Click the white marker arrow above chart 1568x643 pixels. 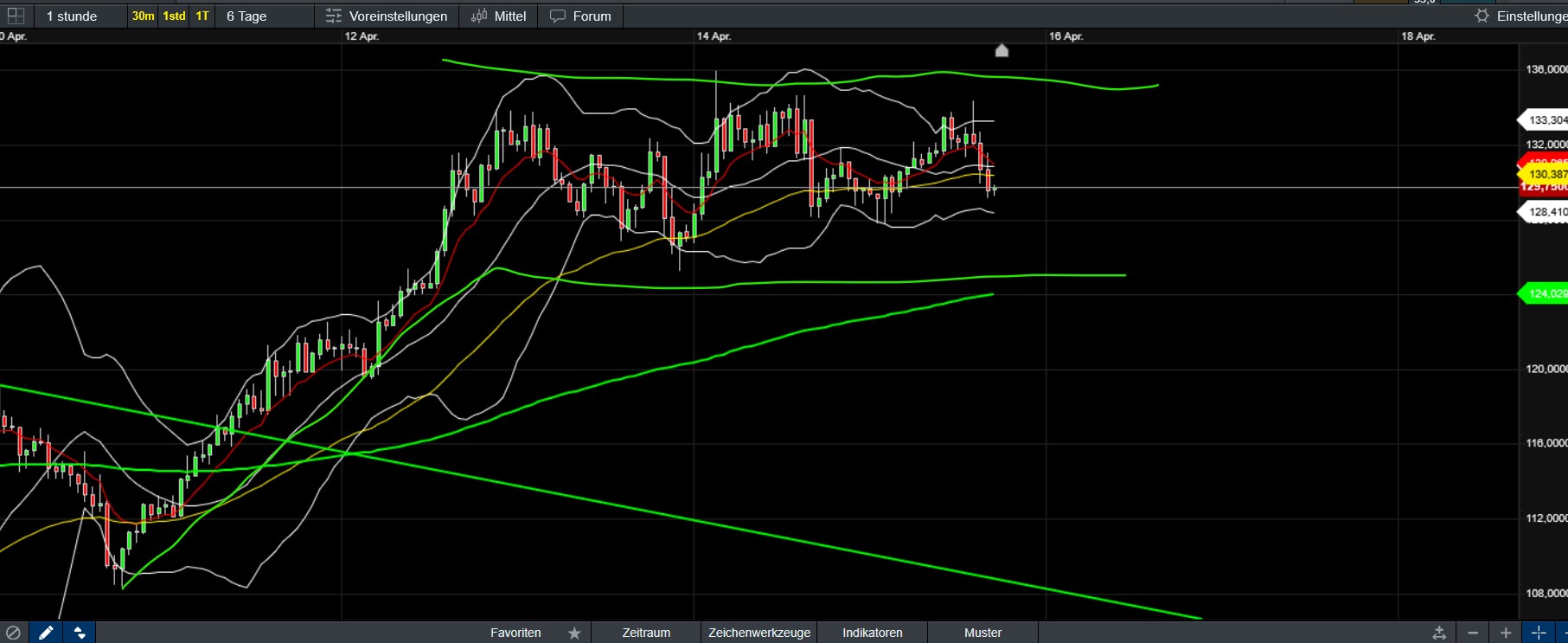pos(1002,50)
